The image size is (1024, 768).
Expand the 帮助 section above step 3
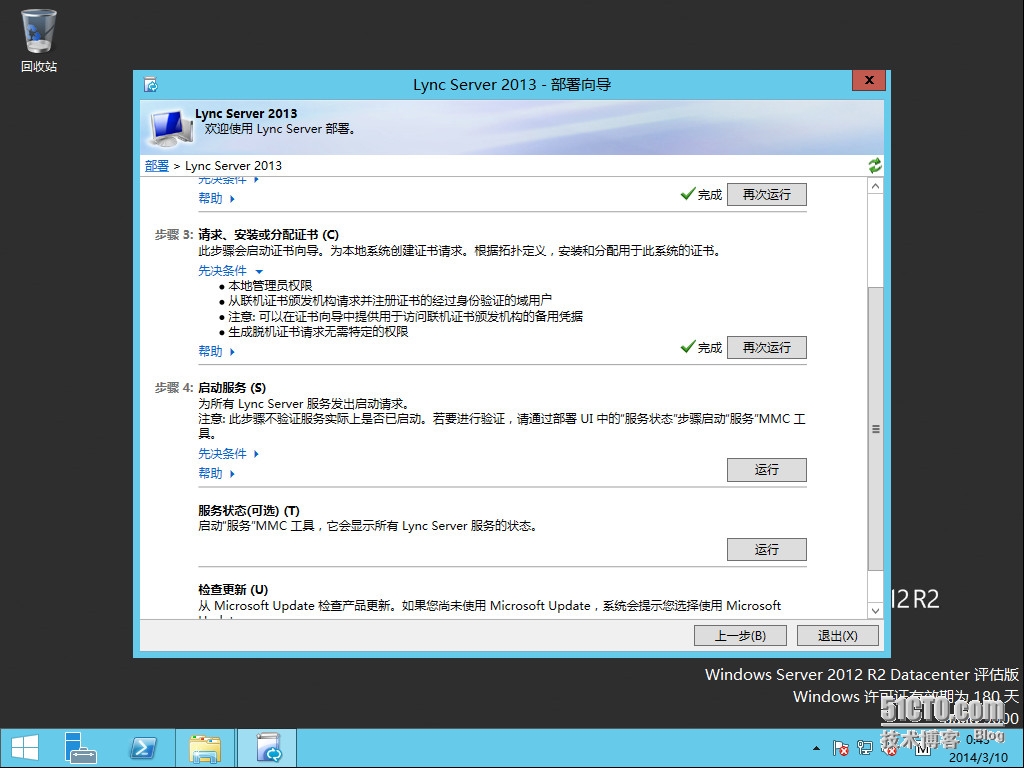(216, 199)
